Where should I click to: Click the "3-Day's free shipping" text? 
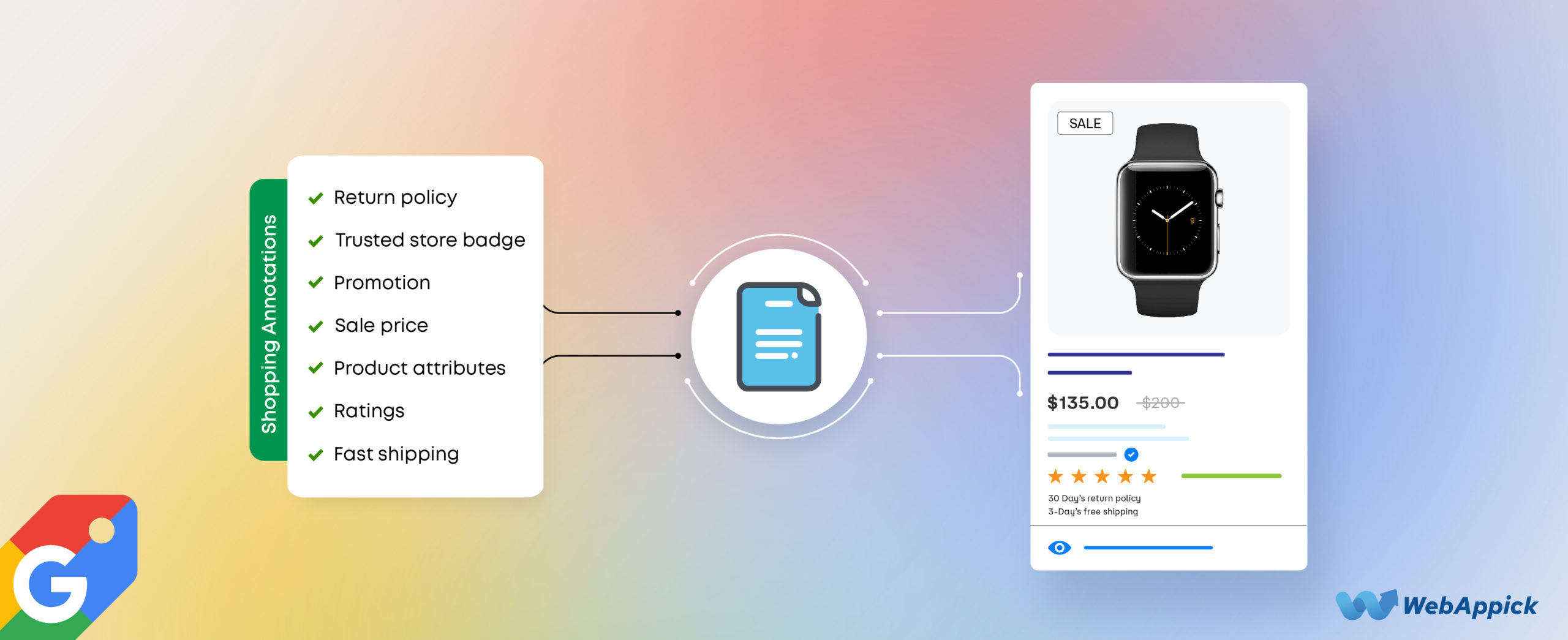click(x=1093, y=511)
